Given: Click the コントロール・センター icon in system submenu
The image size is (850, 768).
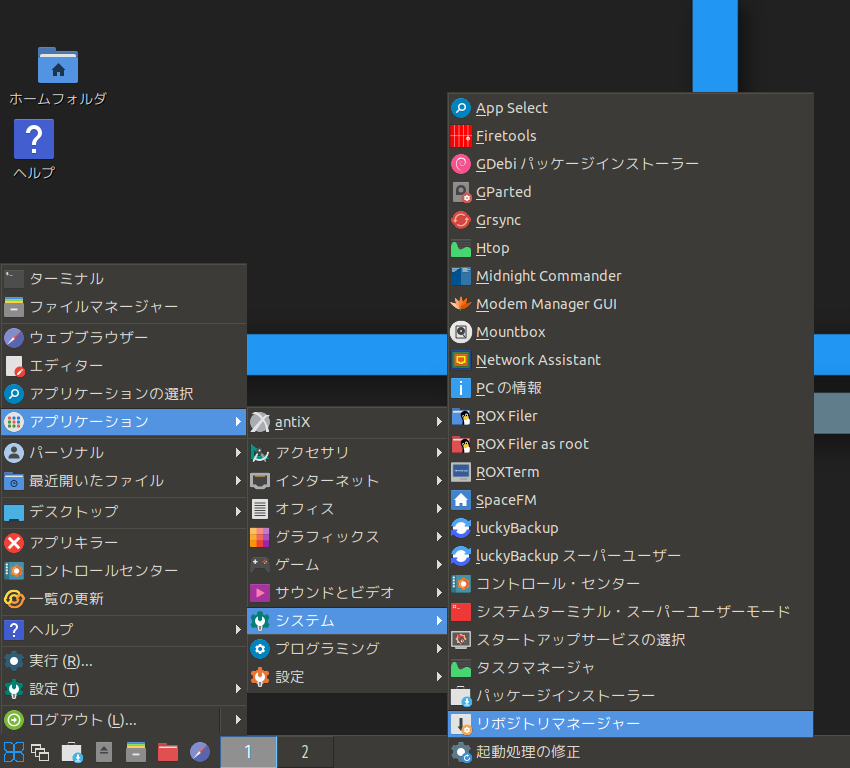Looking at the screenshot, I should click(x=461, y=584).
